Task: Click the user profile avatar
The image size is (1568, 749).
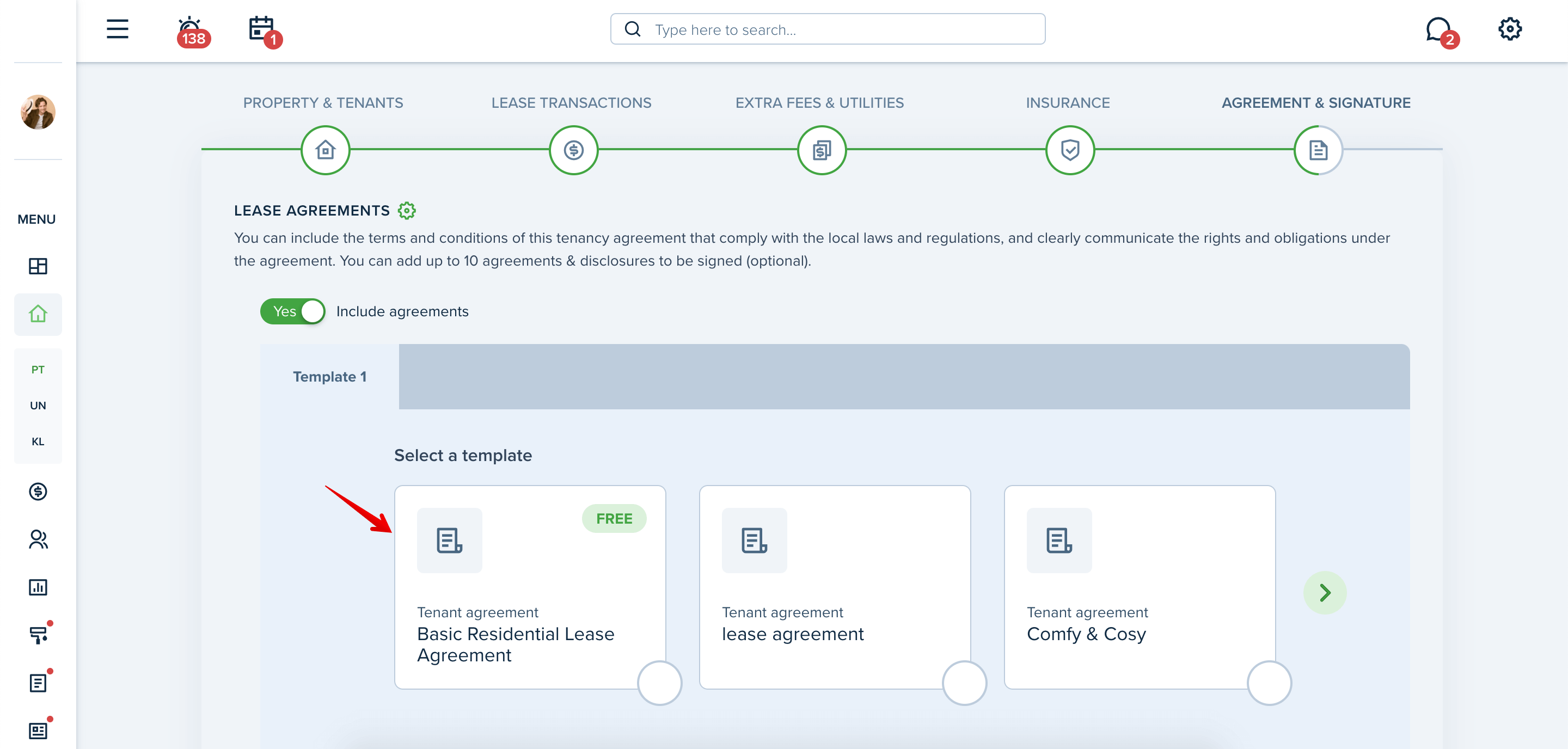Action: pyautogui.click(x=38, y=112)
